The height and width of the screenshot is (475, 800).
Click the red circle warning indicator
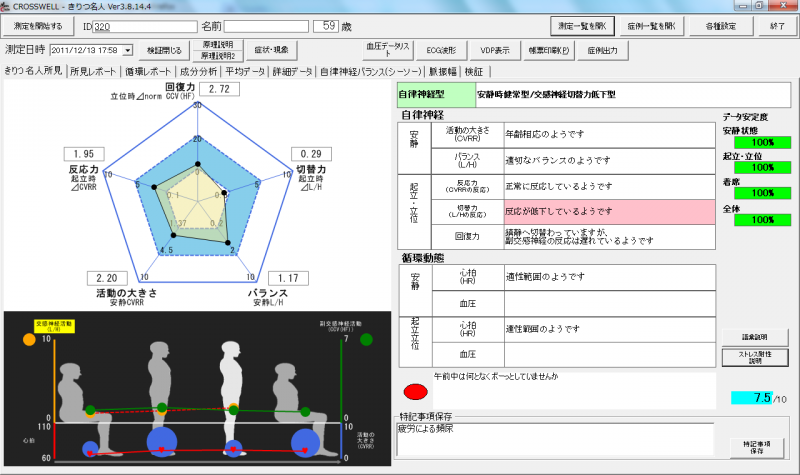click(x=416, y=390)
